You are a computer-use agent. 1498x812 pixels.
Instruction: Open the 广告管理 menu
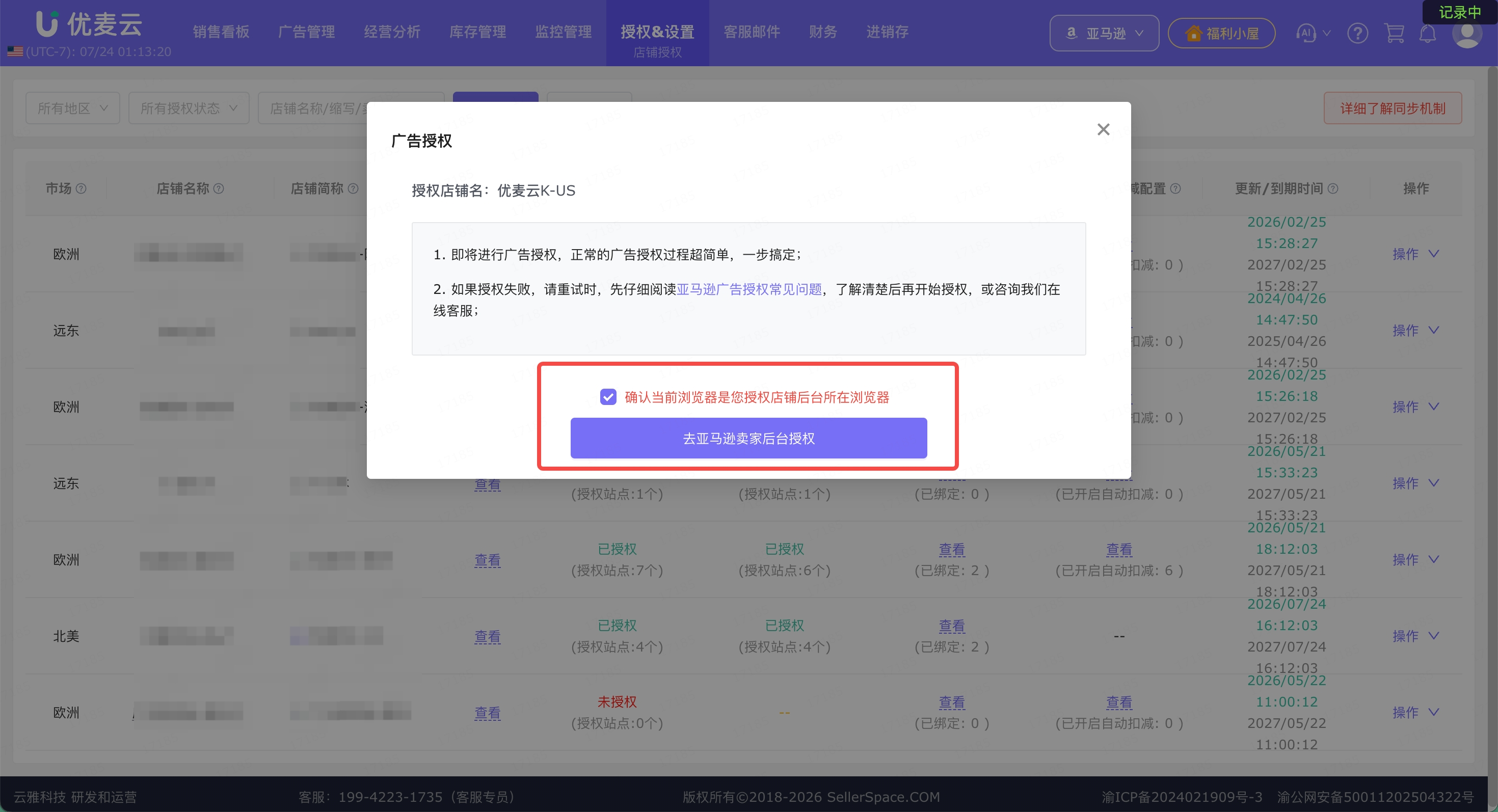click(x=306, y=32)
